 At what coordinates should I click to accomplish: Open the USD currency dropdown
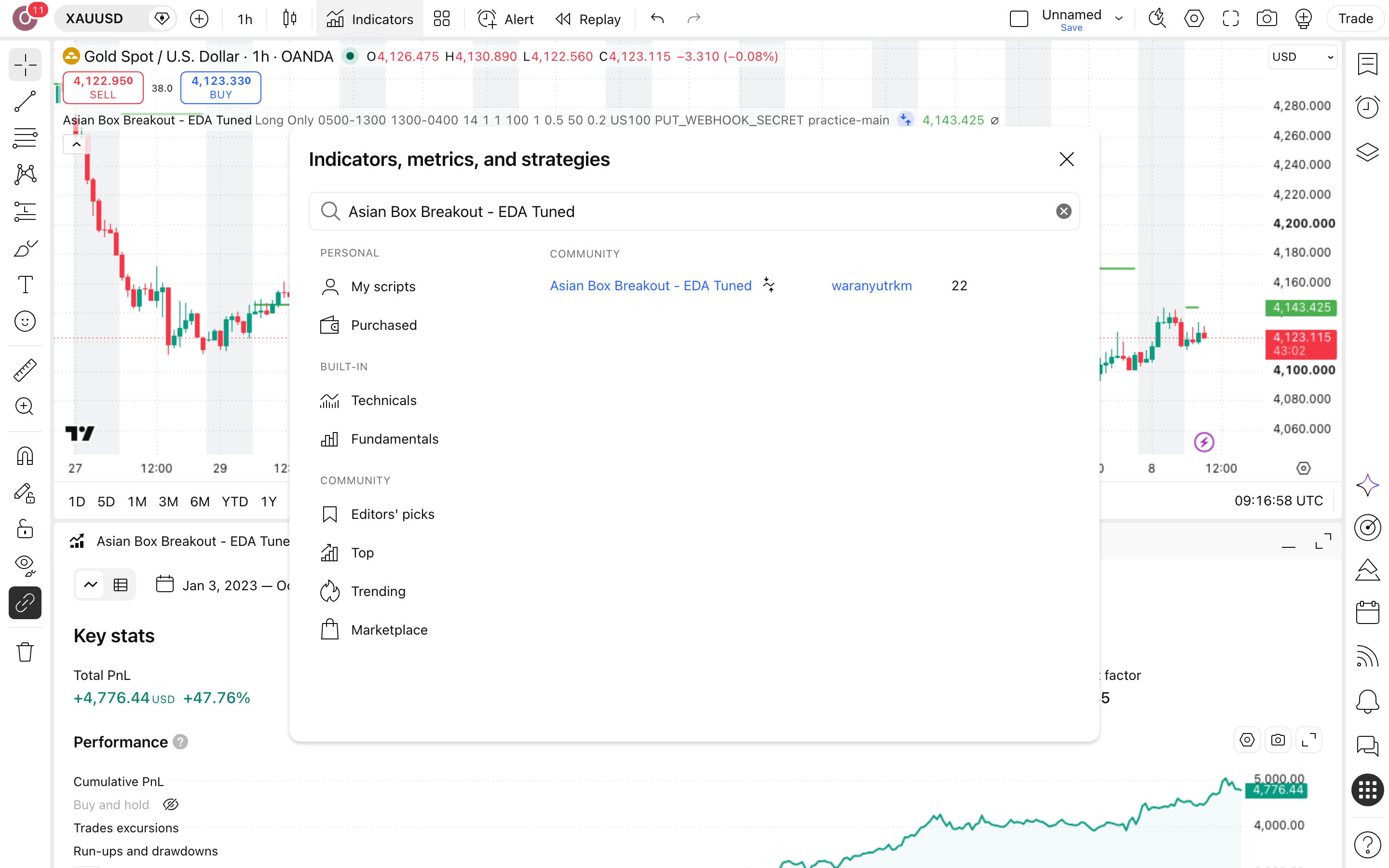(x=1302, y=57)
